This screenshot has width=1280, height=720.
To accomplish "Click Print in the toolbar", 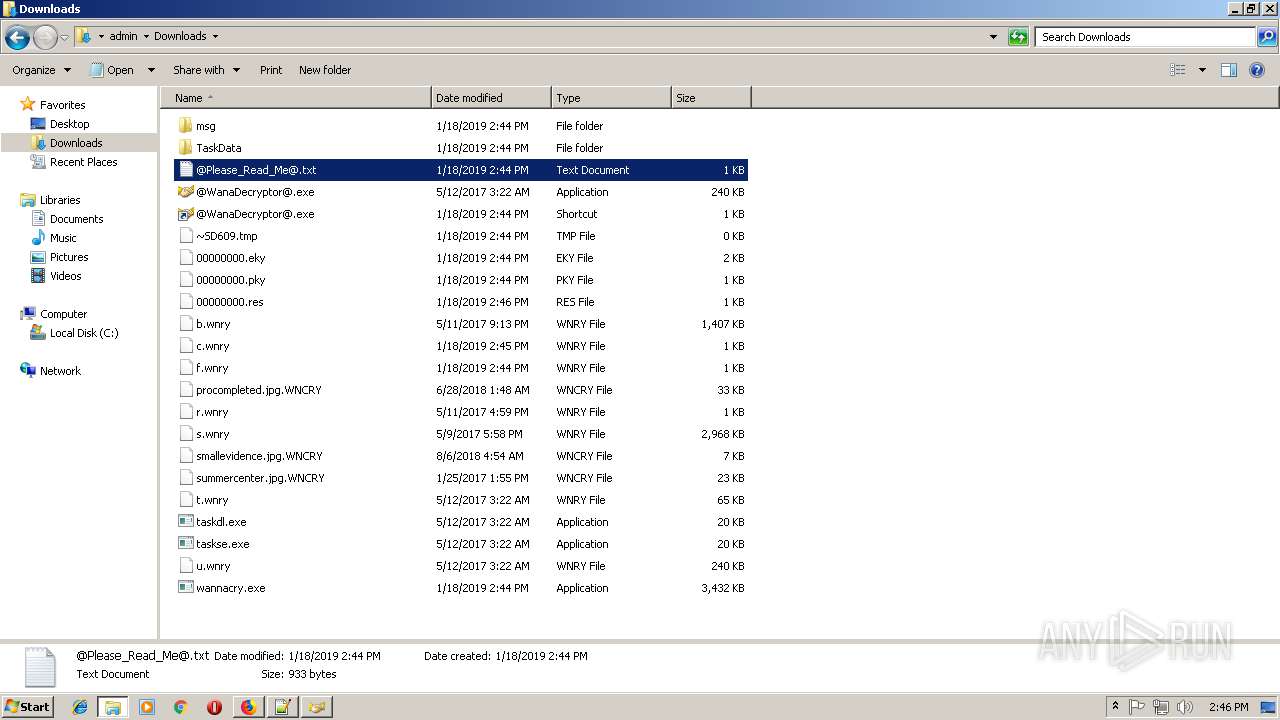I will point(271,70).
